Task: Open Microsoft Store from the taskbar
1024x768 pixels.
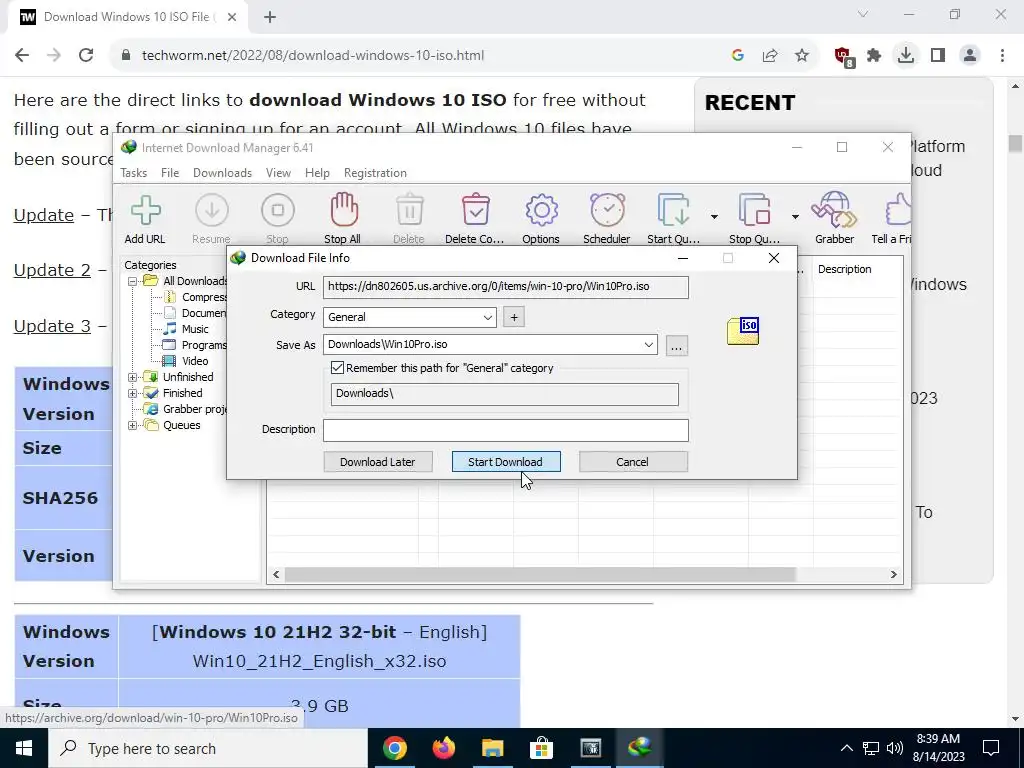Action: [541, 748]
